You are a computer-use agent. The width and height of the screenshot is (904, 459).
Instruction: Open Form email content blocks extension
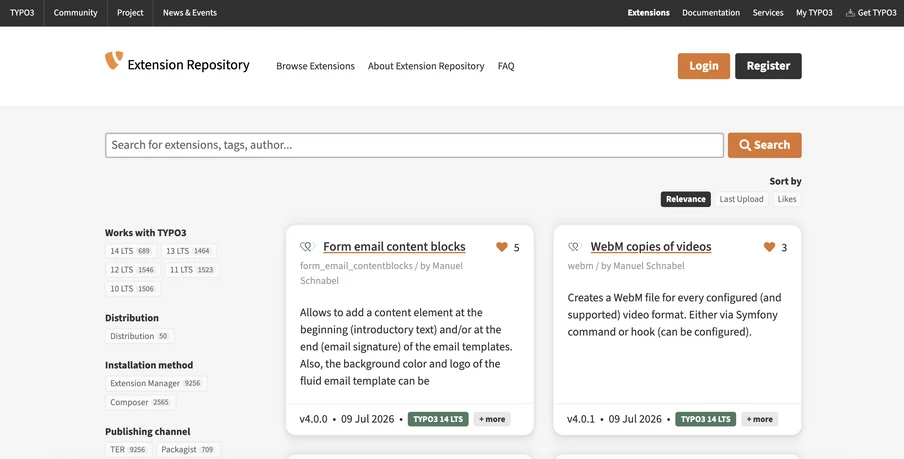394,247
